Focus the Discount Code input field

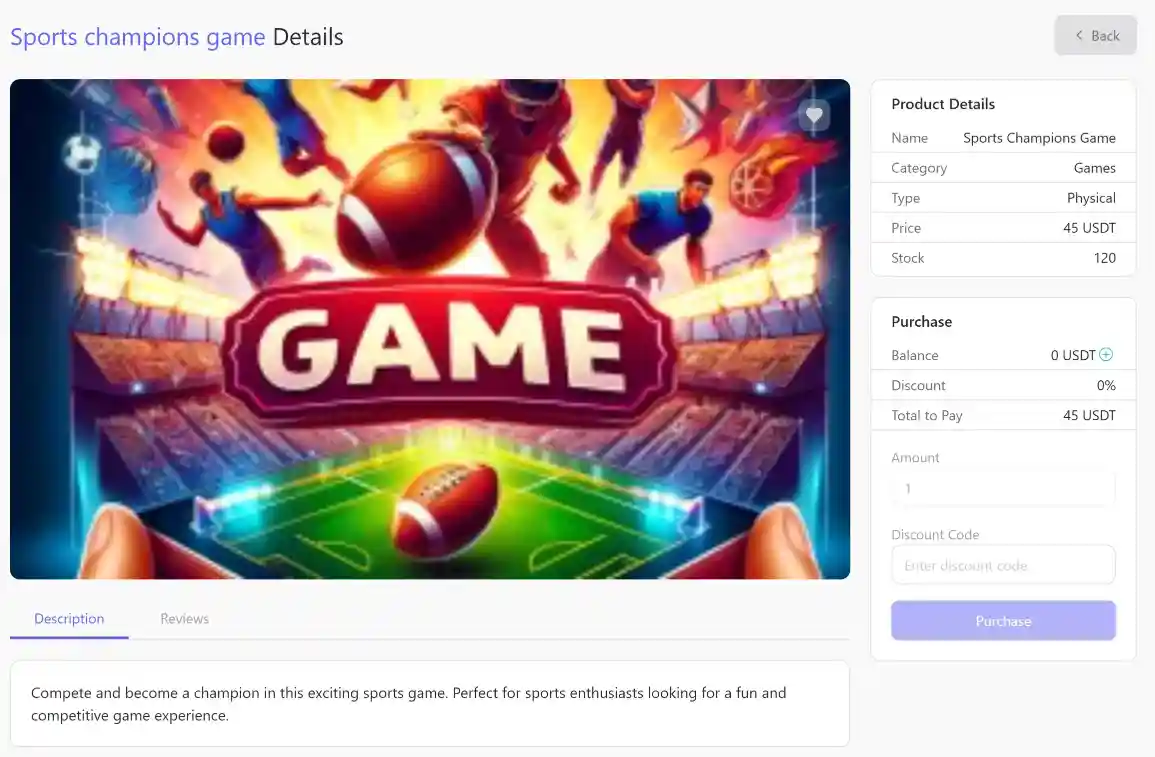click(1003, 566)
